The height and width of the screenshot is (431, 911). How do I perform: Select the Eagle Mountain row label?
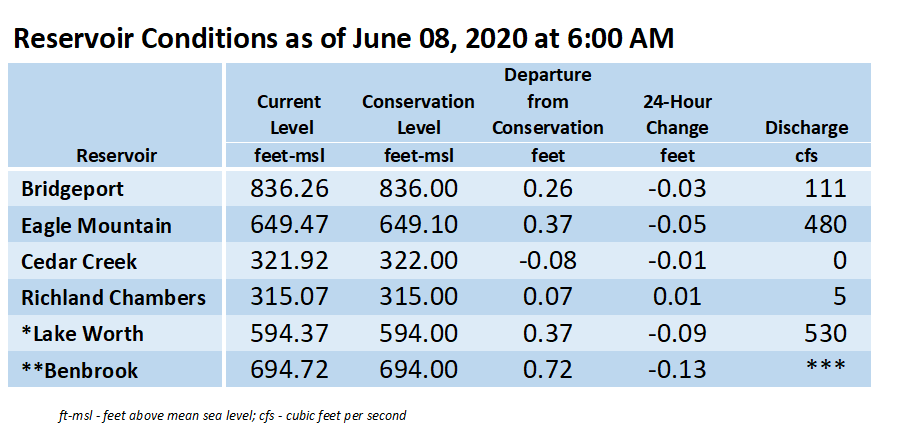tap(96, 225)
